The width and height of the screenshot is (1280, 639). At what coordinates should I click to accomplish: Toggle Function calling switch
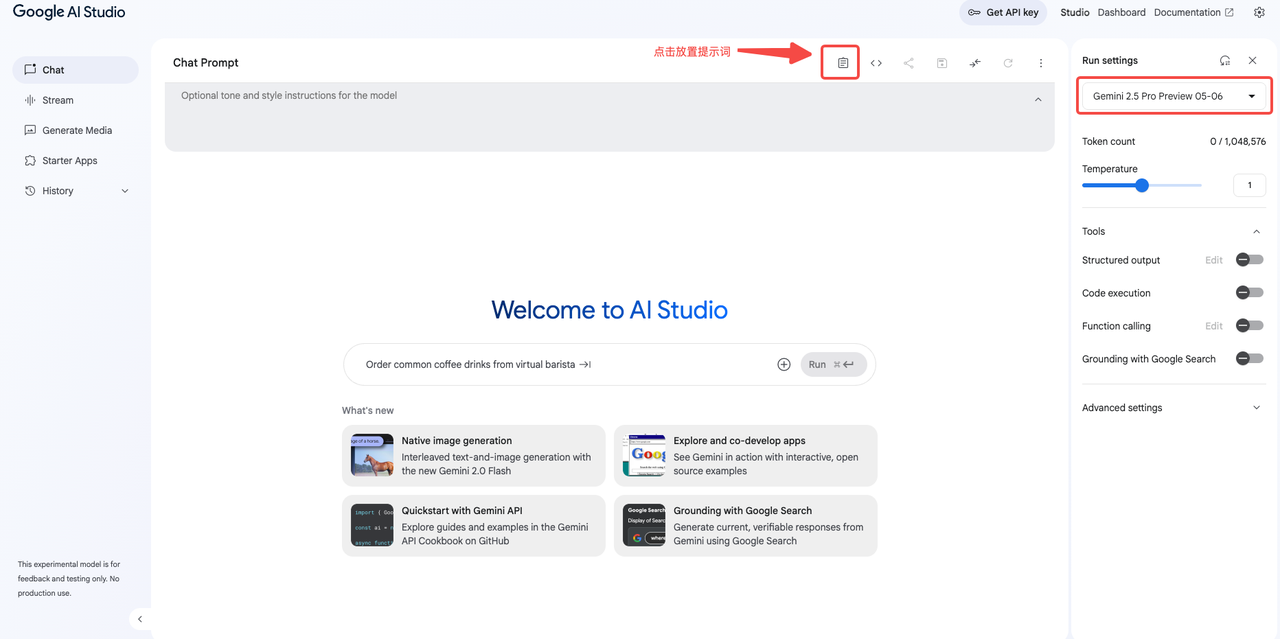[1250, 326]
